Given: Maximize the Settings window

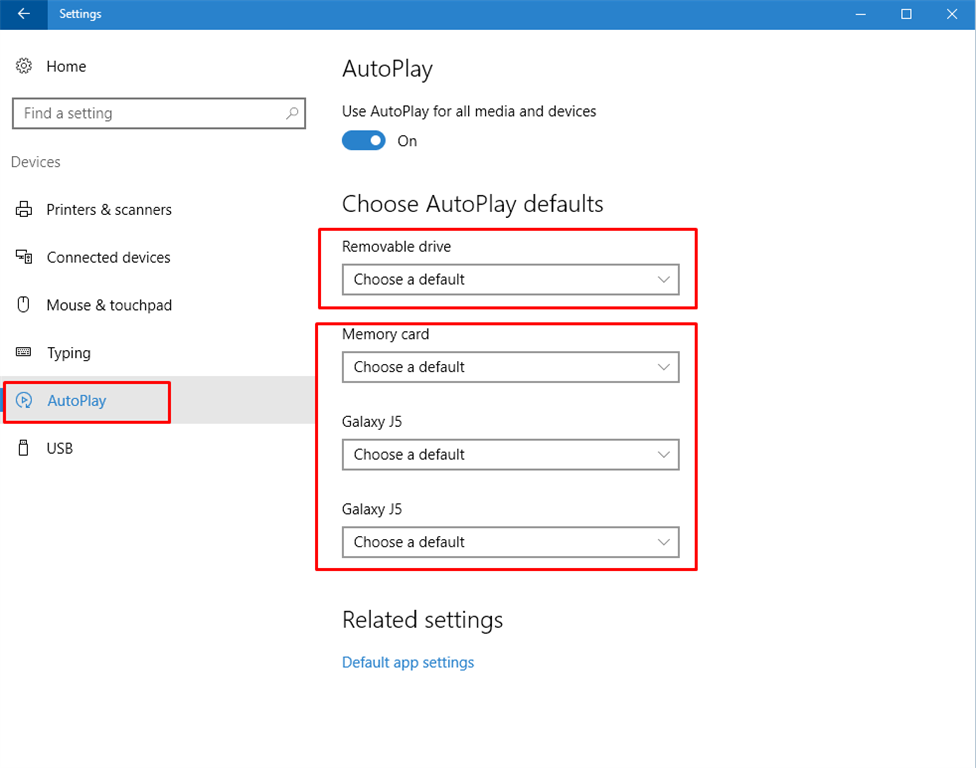Looking at the screenshot, I should click(x=906, y=14).
